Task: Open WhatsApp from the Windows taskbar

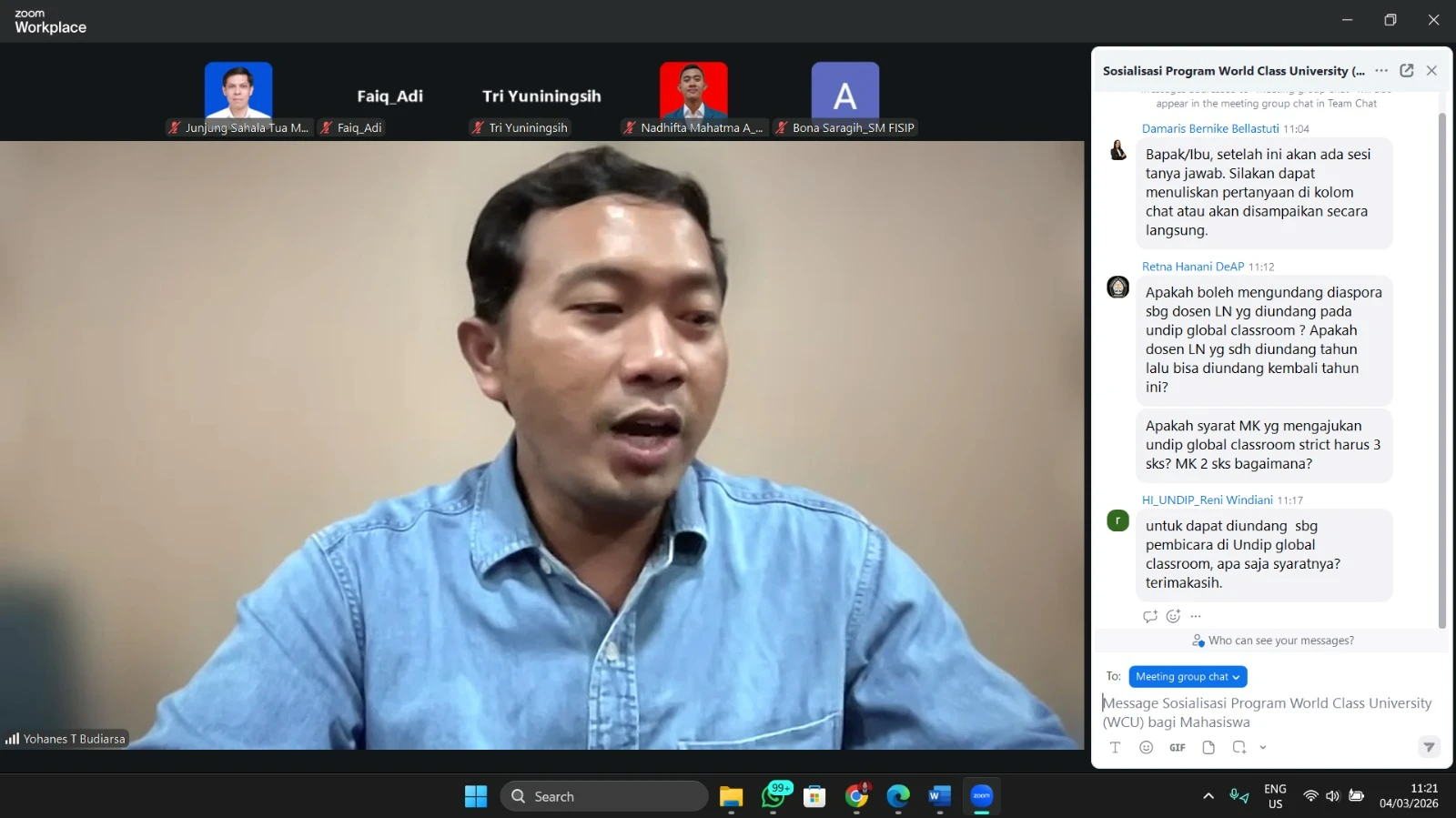Action: [773, 796]
